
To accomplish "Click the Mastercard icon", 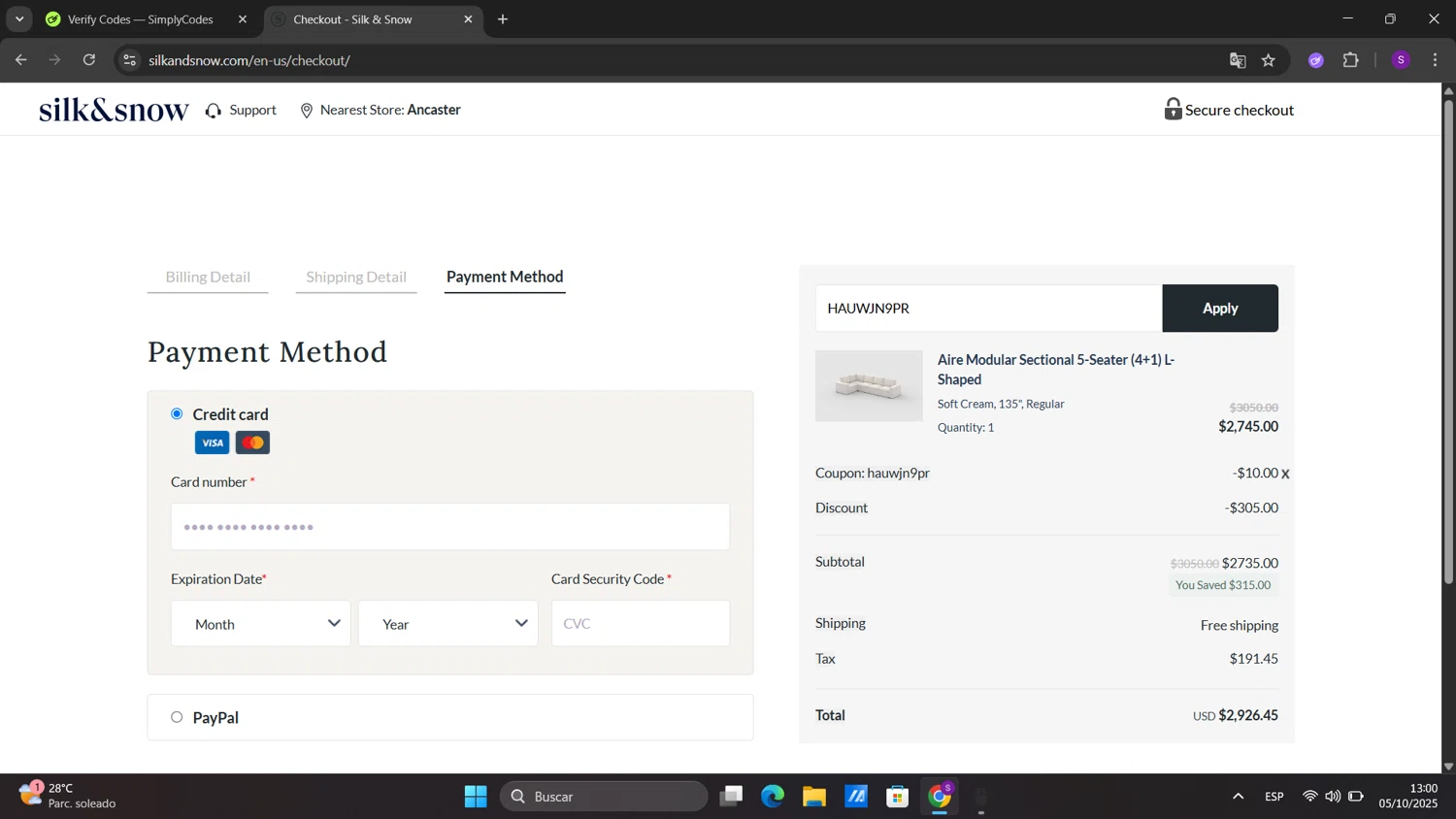I will pyautogui.click(x=252, y=442).
